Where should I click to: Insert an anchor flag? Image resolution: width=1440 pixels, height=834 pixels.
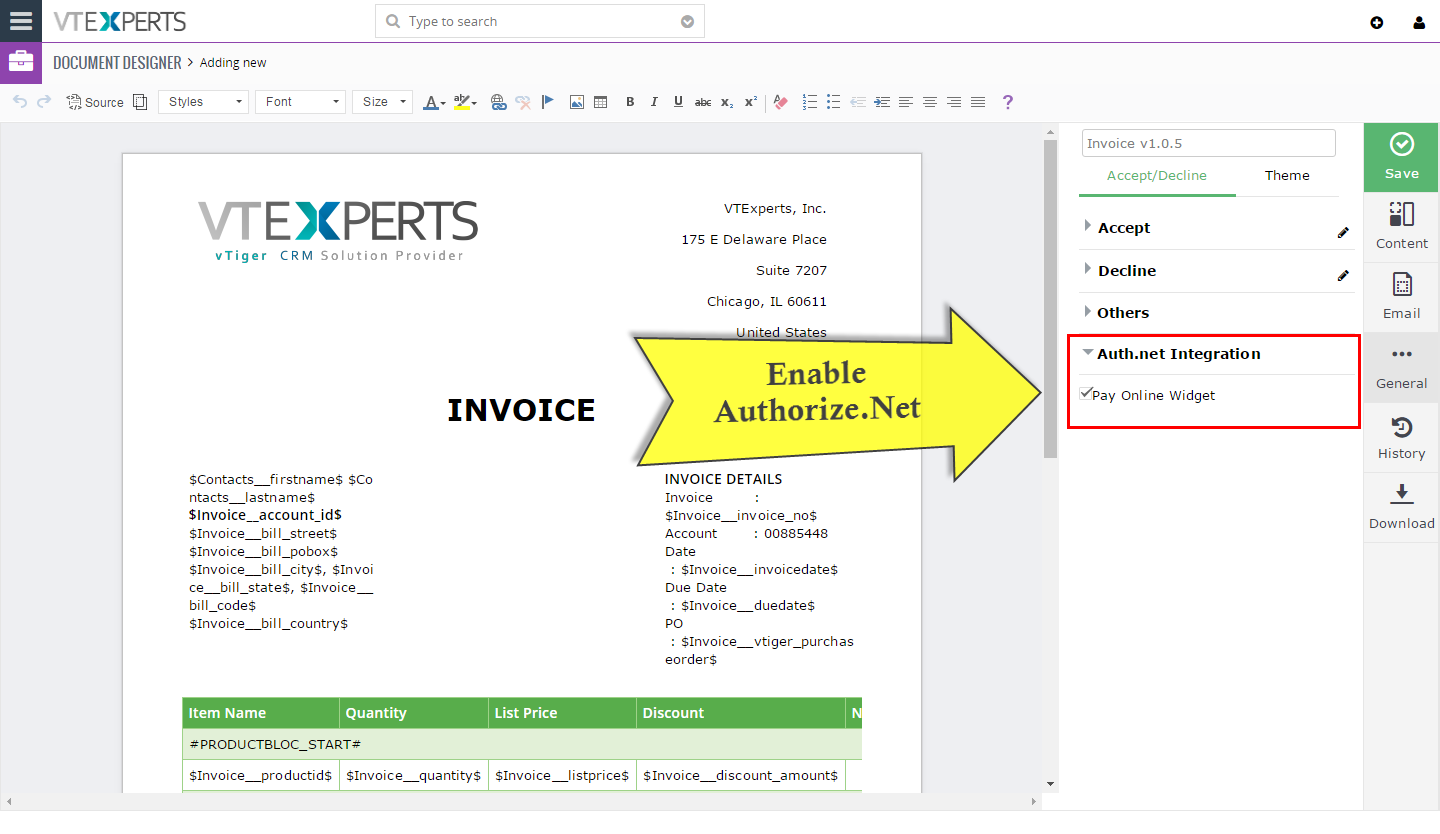point(547,102)
